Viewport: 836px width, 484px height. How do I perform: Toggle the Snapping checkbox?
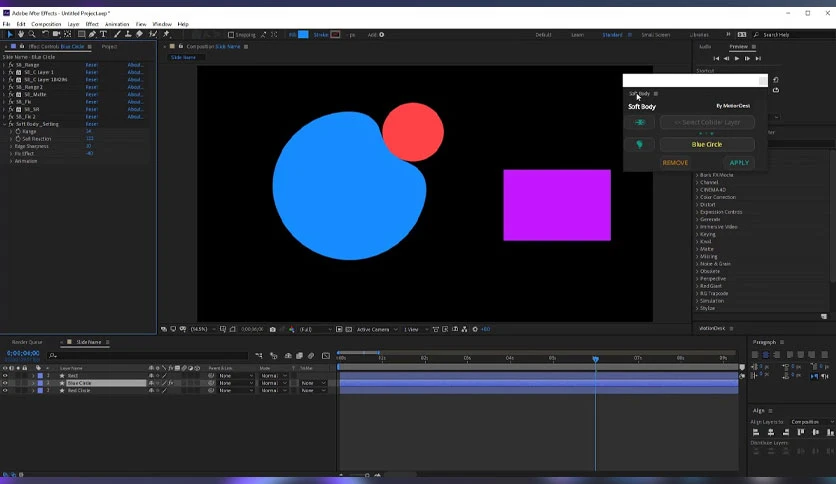231,35
